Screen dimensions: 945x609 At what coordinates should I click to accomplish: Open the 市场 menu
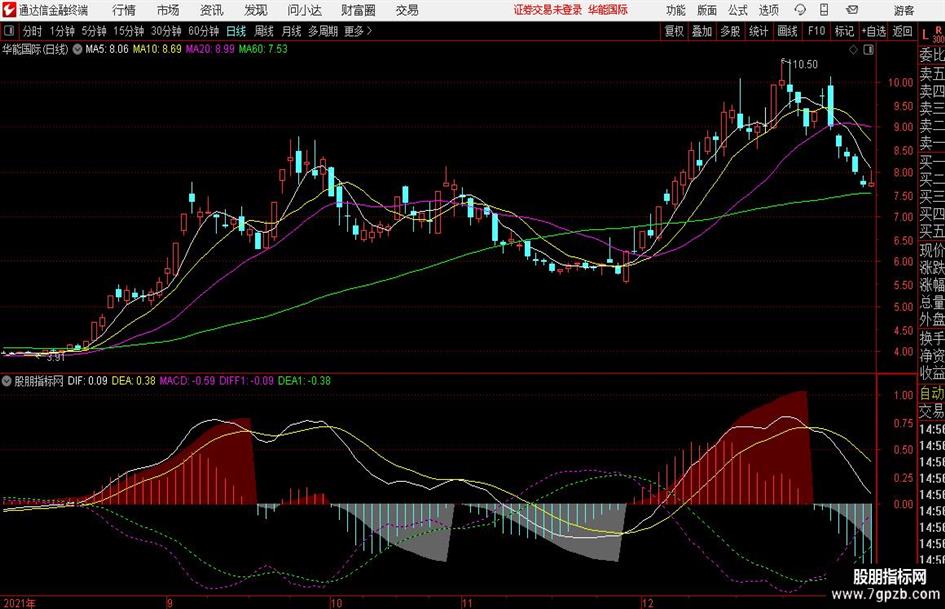pyautogui.click(x=168, y=10)
